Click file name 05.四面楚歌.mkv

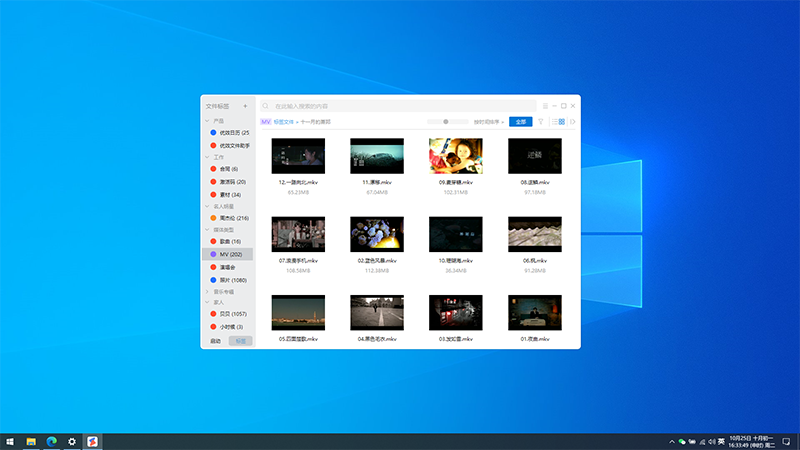298,339
